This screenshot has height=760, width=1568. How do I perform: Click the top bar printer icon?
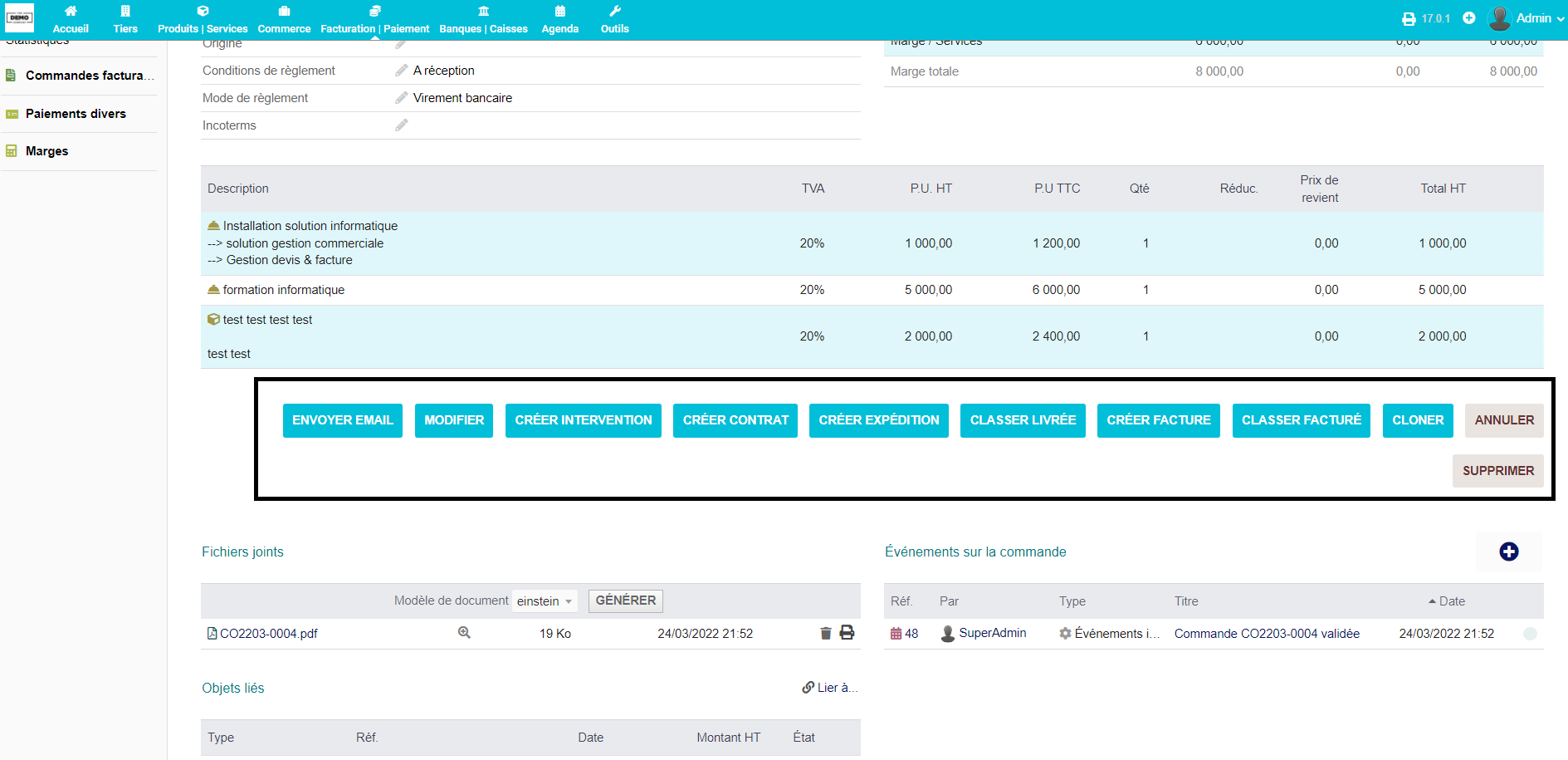[1409, 18]
